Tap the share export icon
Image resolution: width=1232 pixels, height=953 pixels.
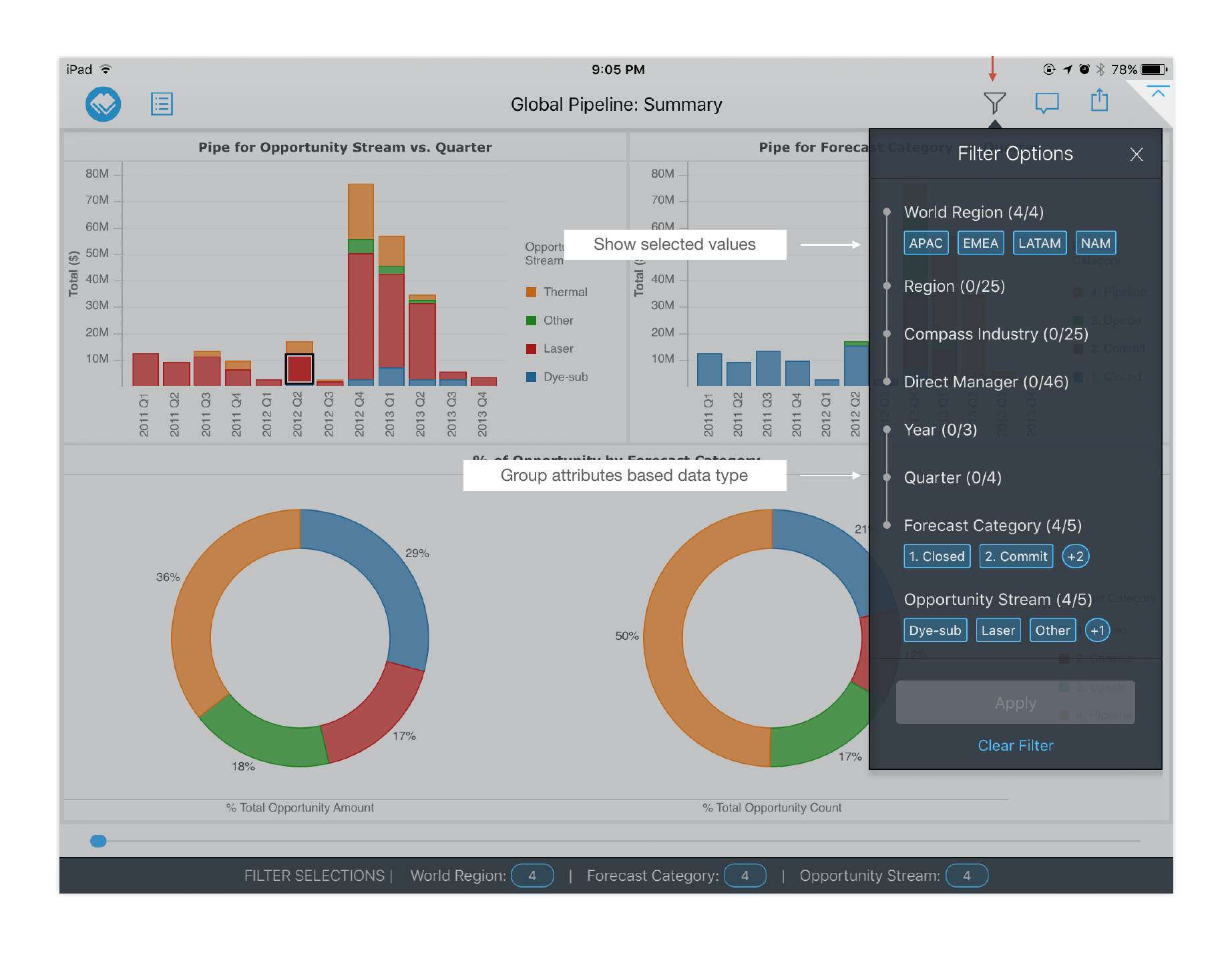(1099, 101)
